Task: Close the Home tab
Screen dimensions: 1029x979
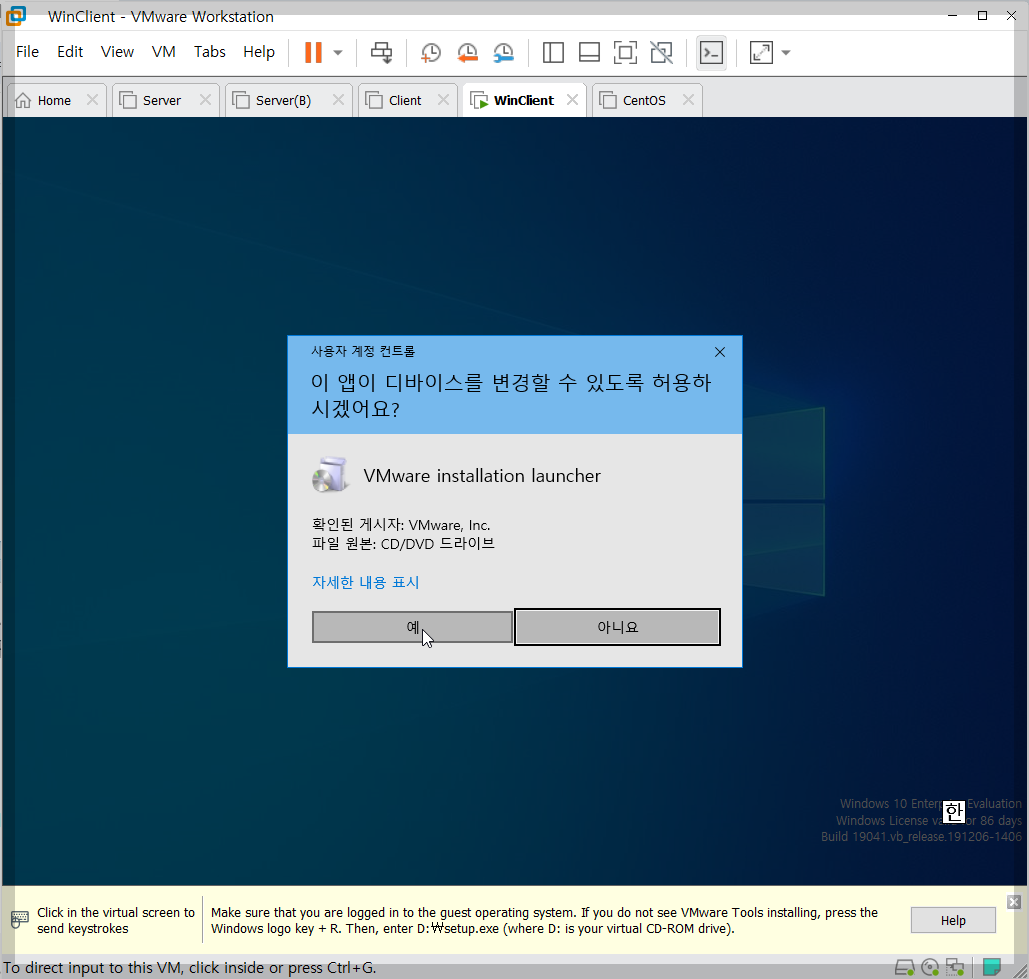Action: tap(93, 100)
